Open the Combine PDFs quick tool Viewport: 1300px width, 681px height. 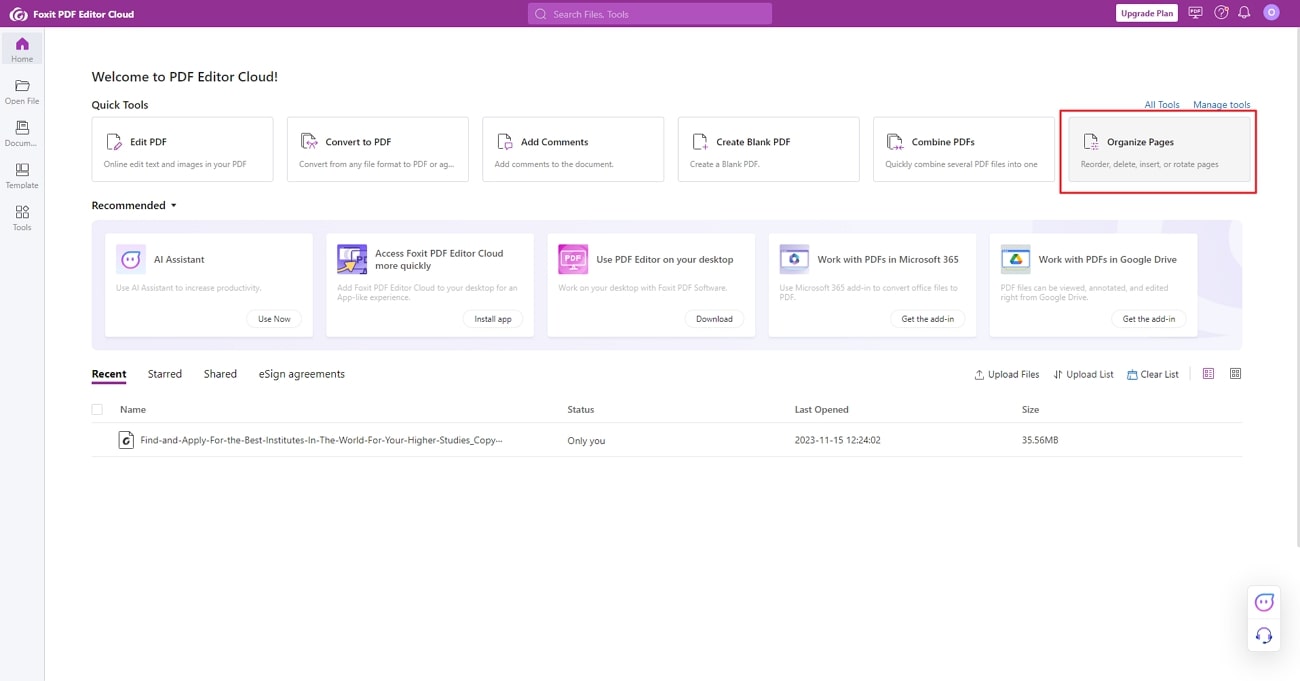point(964,149)
